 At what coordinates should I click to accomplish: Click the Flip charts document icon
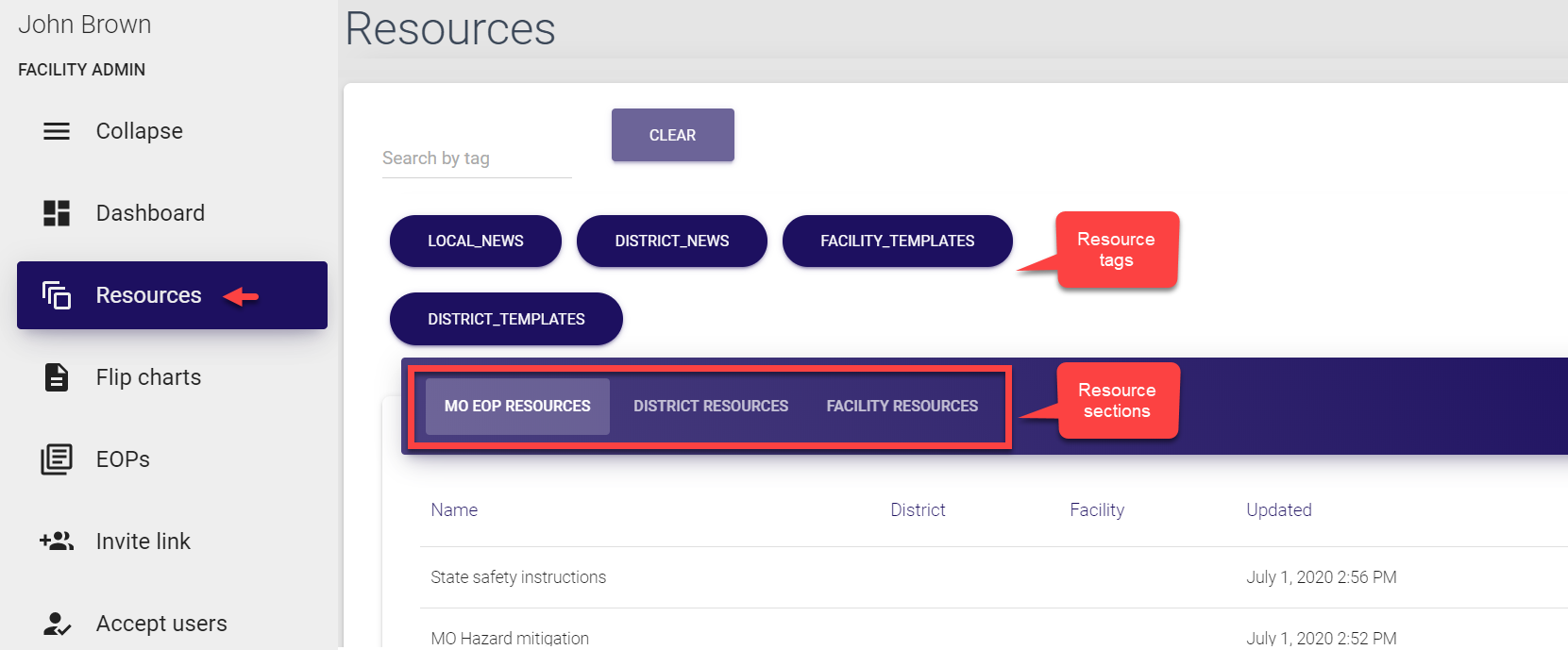click(x=57, y=377)
